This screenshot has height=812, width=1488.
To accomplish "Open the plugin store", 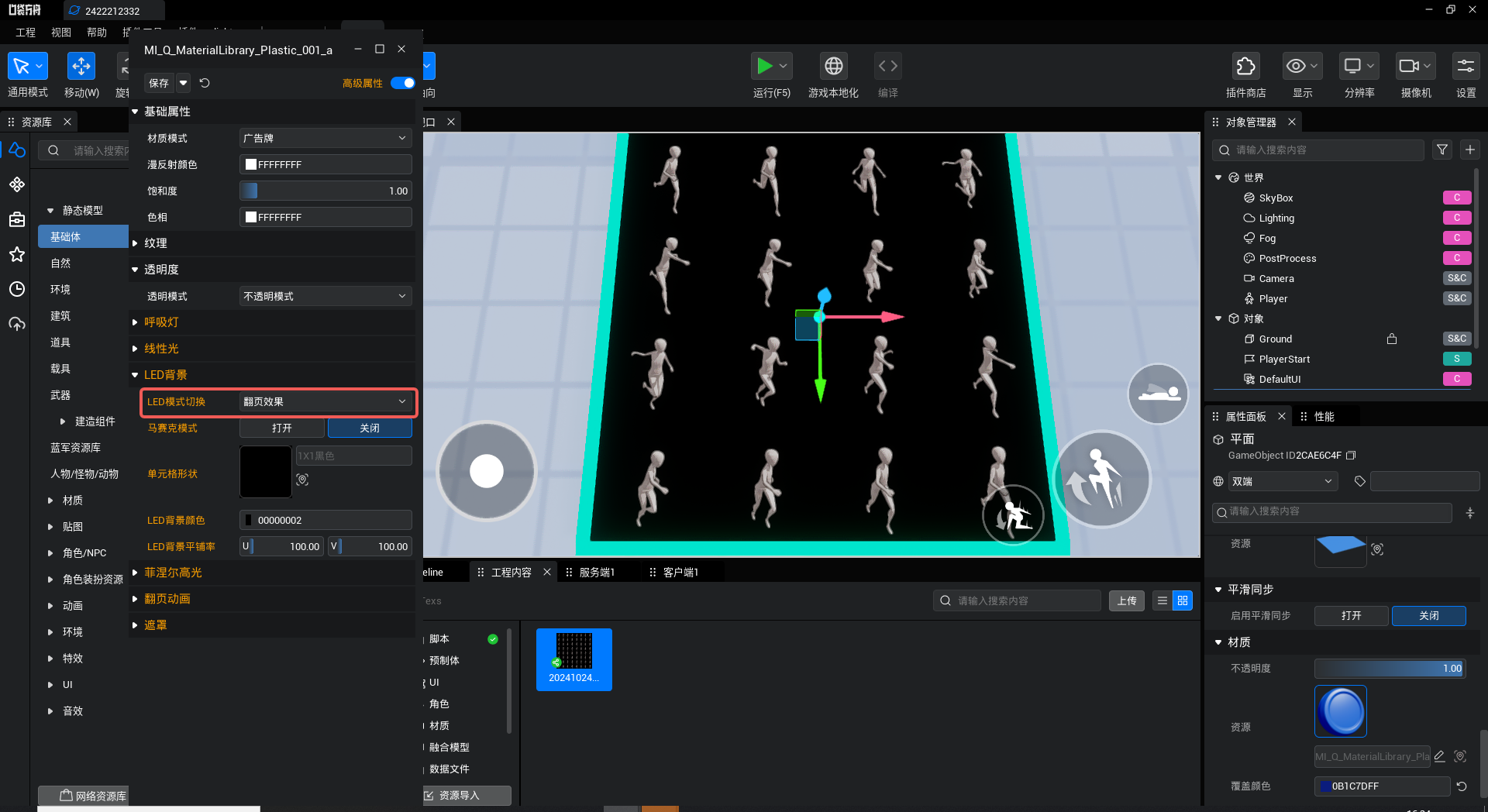I will tap(1245, 67).
